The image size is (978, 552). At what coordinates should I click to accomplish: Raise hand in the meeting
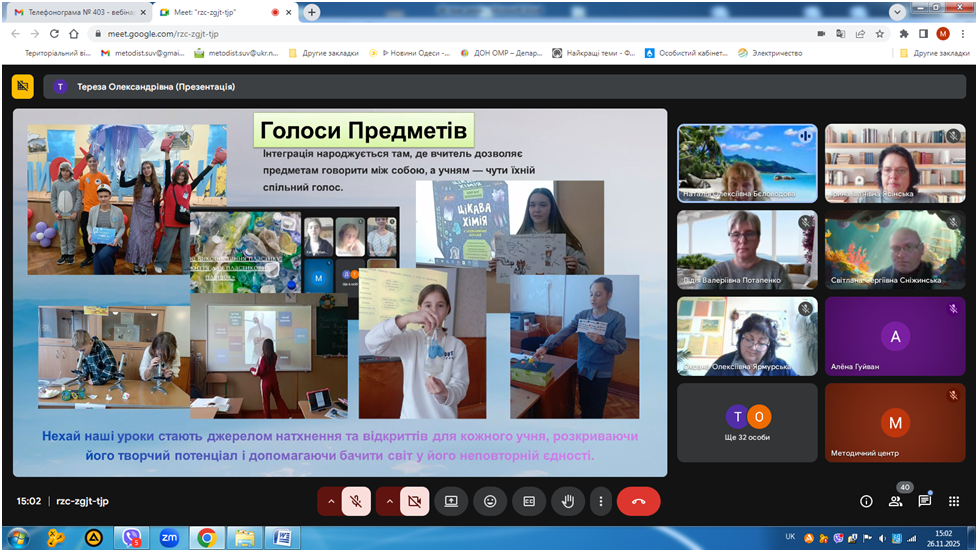[568, 501]
